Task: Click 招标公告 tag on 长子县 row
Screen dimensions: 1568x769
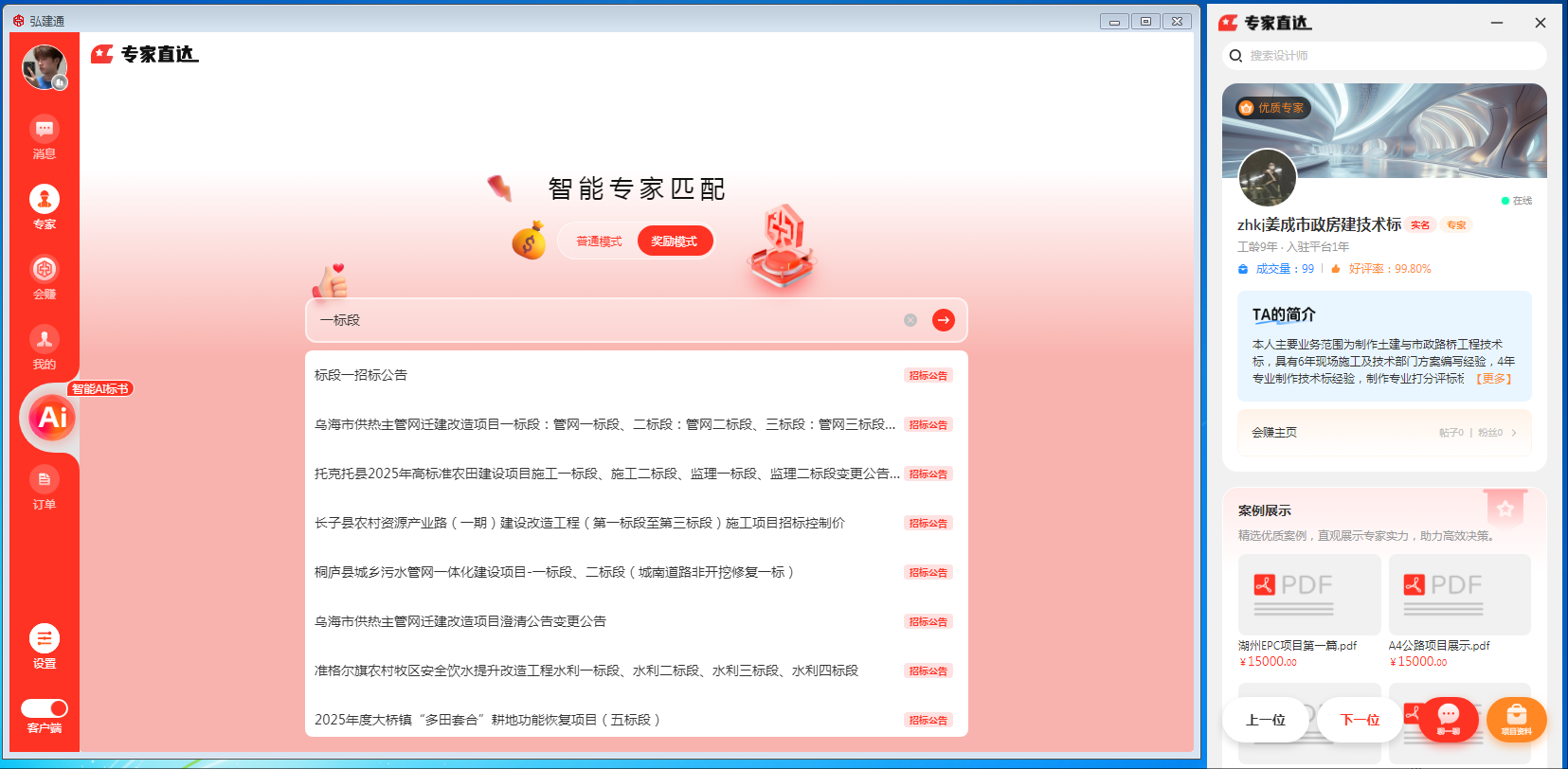Action: tap(928, 523)
